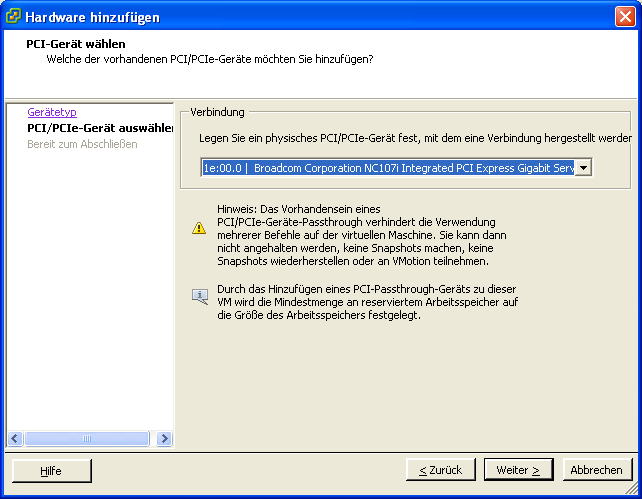Click the left scroll arrow in the sidebar
This screenshot has height=499, width=642.
click(15, 438)
